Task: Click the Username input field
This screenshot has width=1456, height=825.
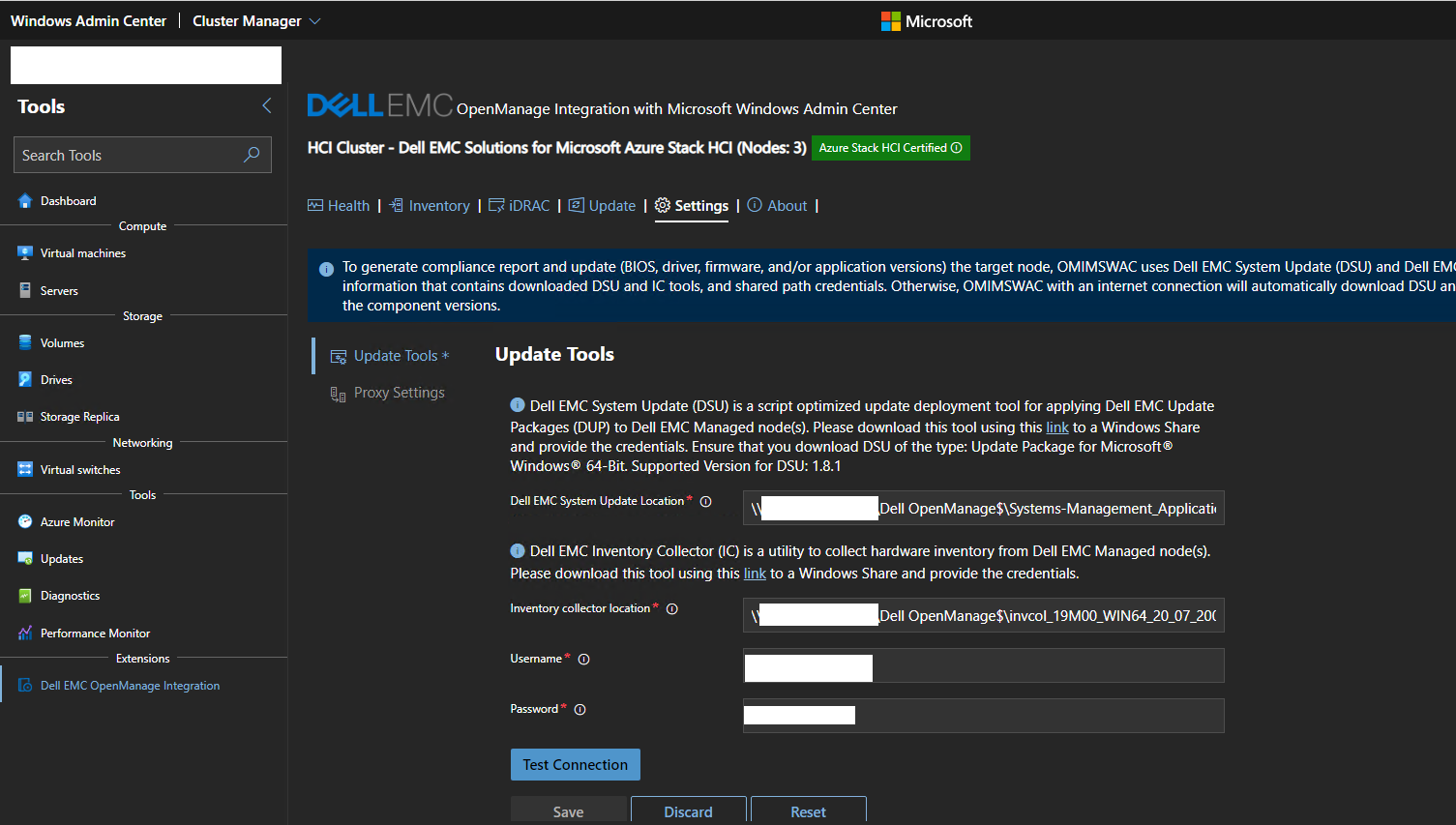Action: 983,665
